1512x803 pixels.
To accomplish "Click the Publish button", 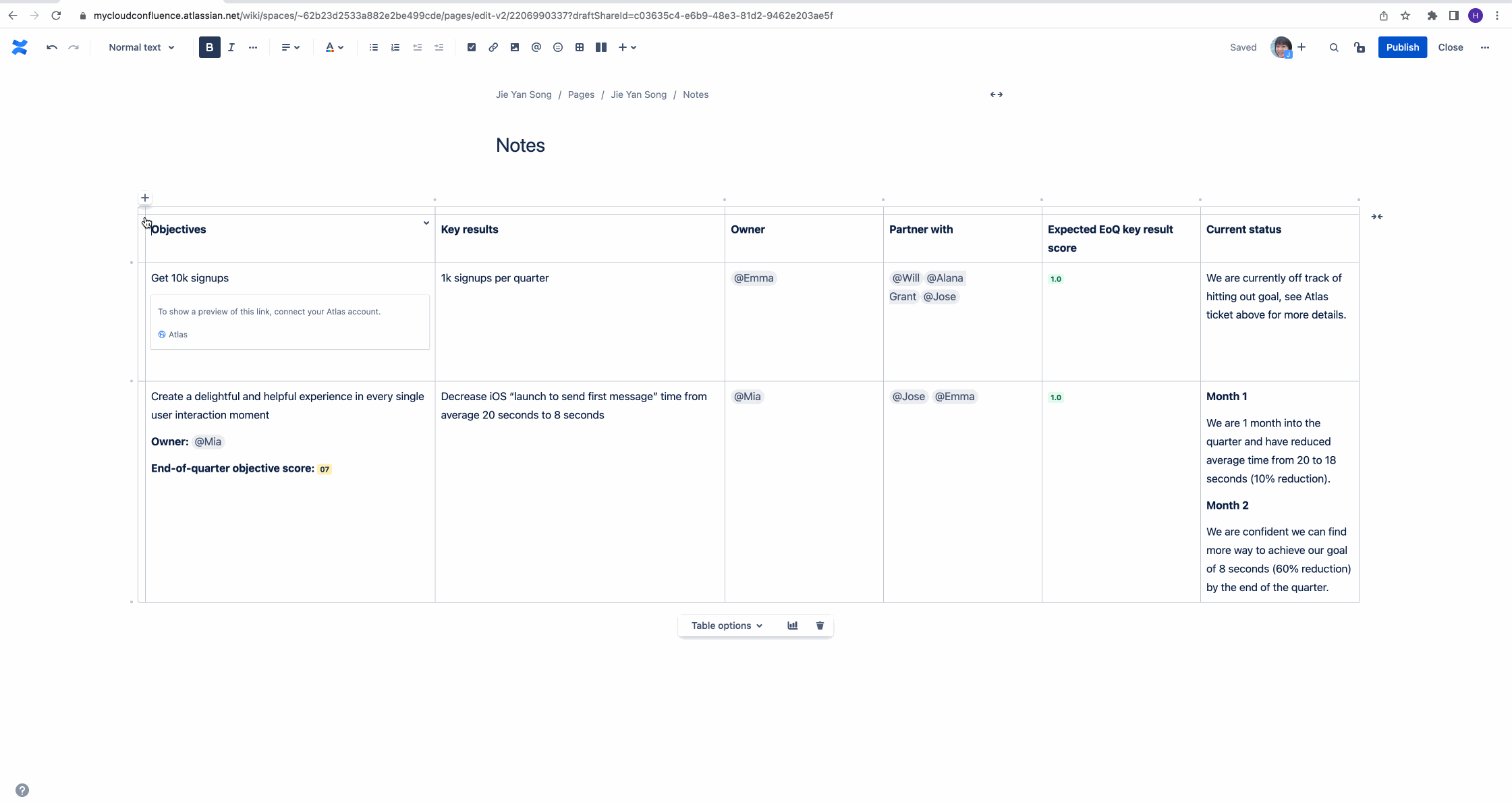I will click(1402, 47).
